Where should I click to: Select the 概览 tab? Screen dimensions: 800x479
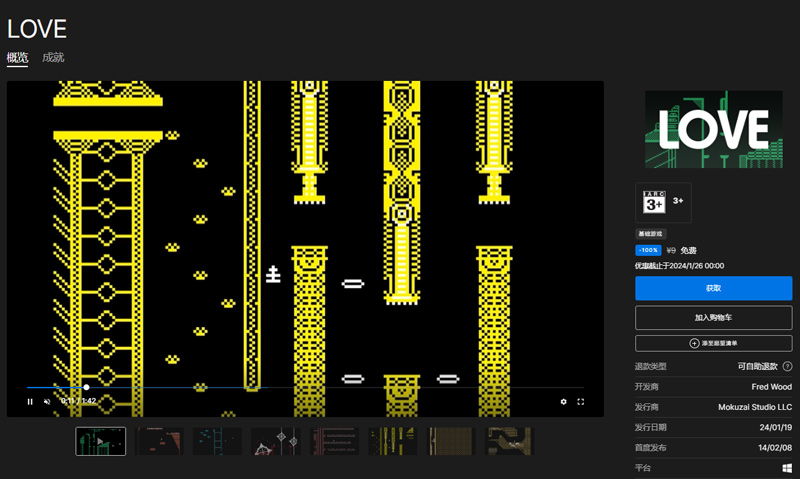pos(17,58)
